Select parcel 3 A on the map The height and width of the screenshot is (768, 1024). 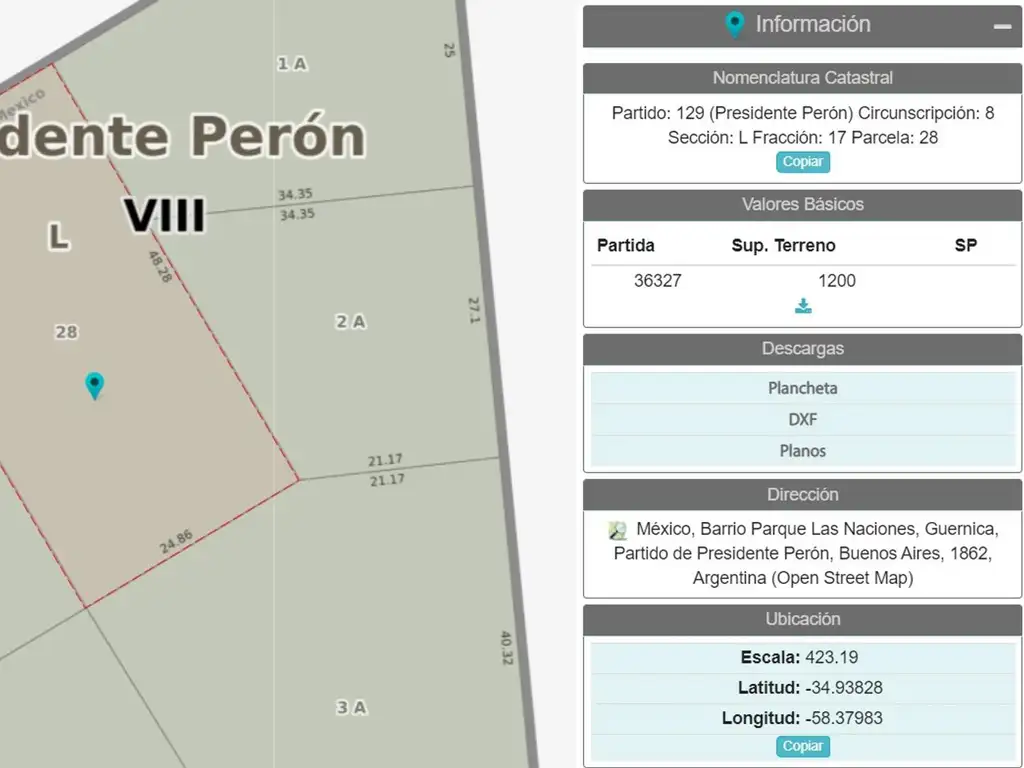350,707
